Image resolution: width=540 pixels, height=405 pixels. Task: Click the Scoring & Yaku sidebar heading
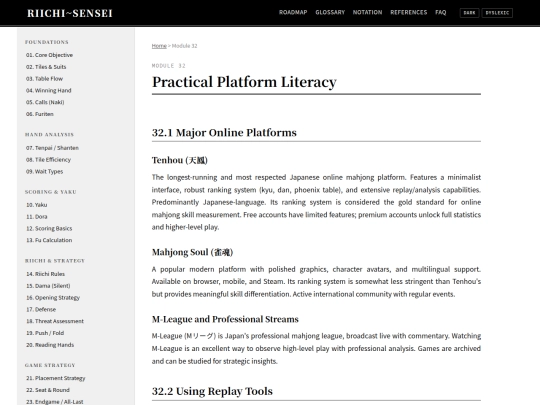click(51, 192)
